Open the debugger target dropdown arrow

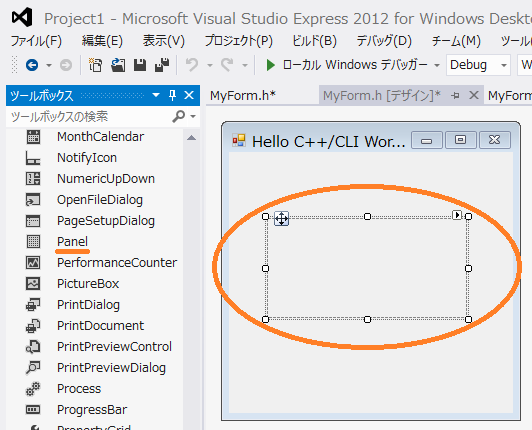coord(437,65)
